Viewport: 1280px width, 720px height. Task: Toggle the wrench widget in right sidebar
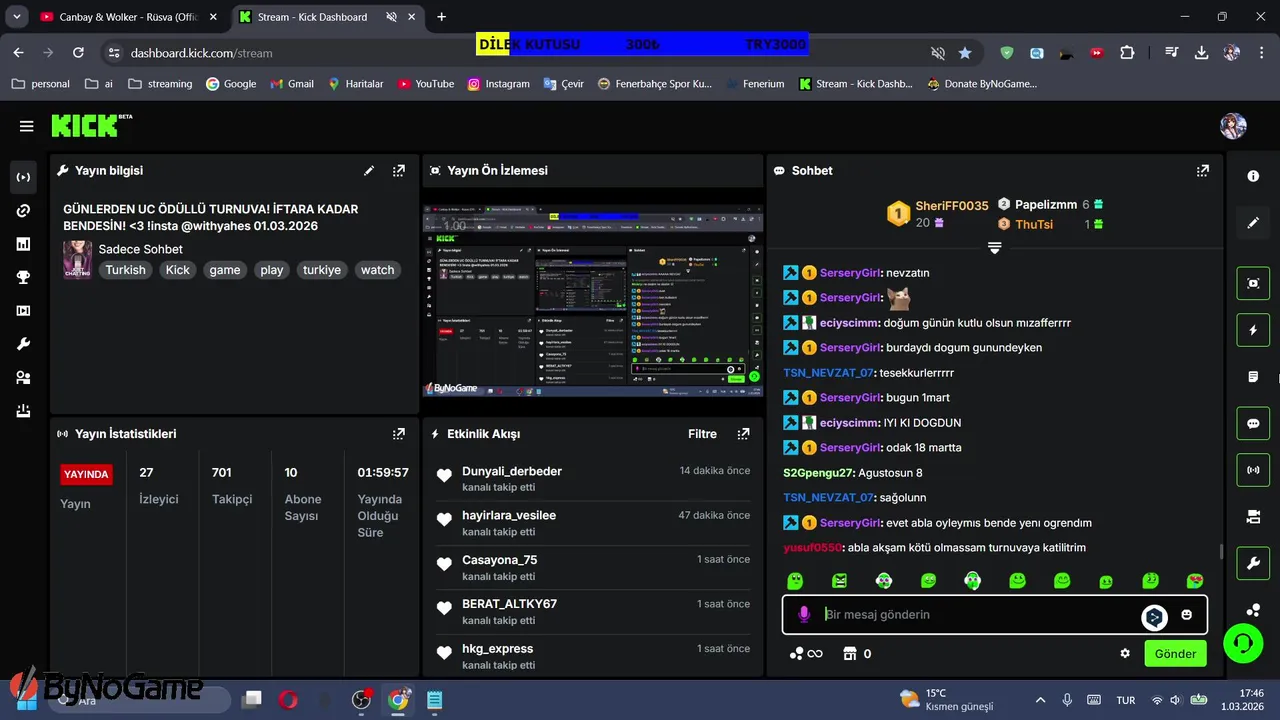pyautogui.click(x=1253, y=563)
